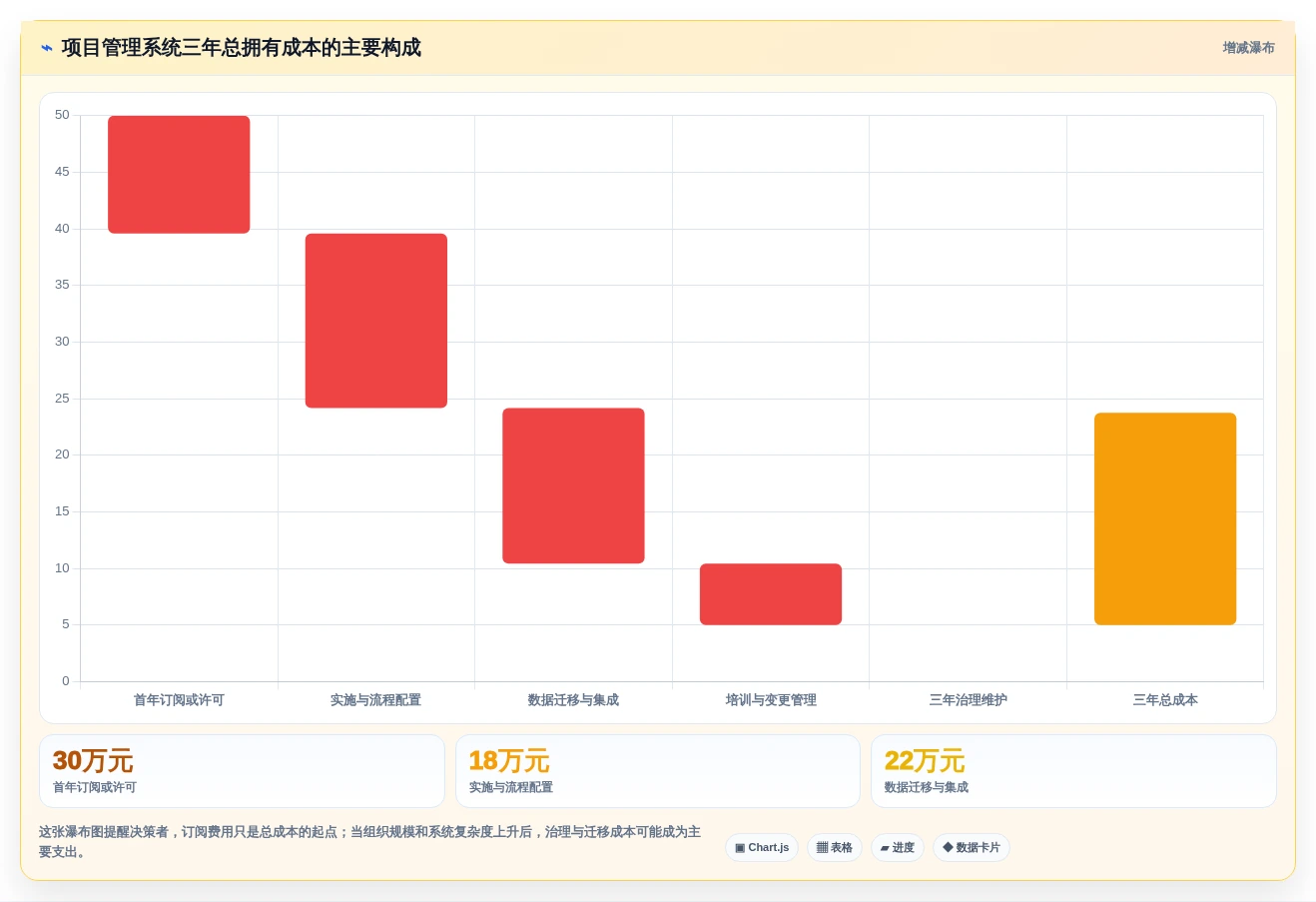Click the 进度 tag chip

point(898,847)
